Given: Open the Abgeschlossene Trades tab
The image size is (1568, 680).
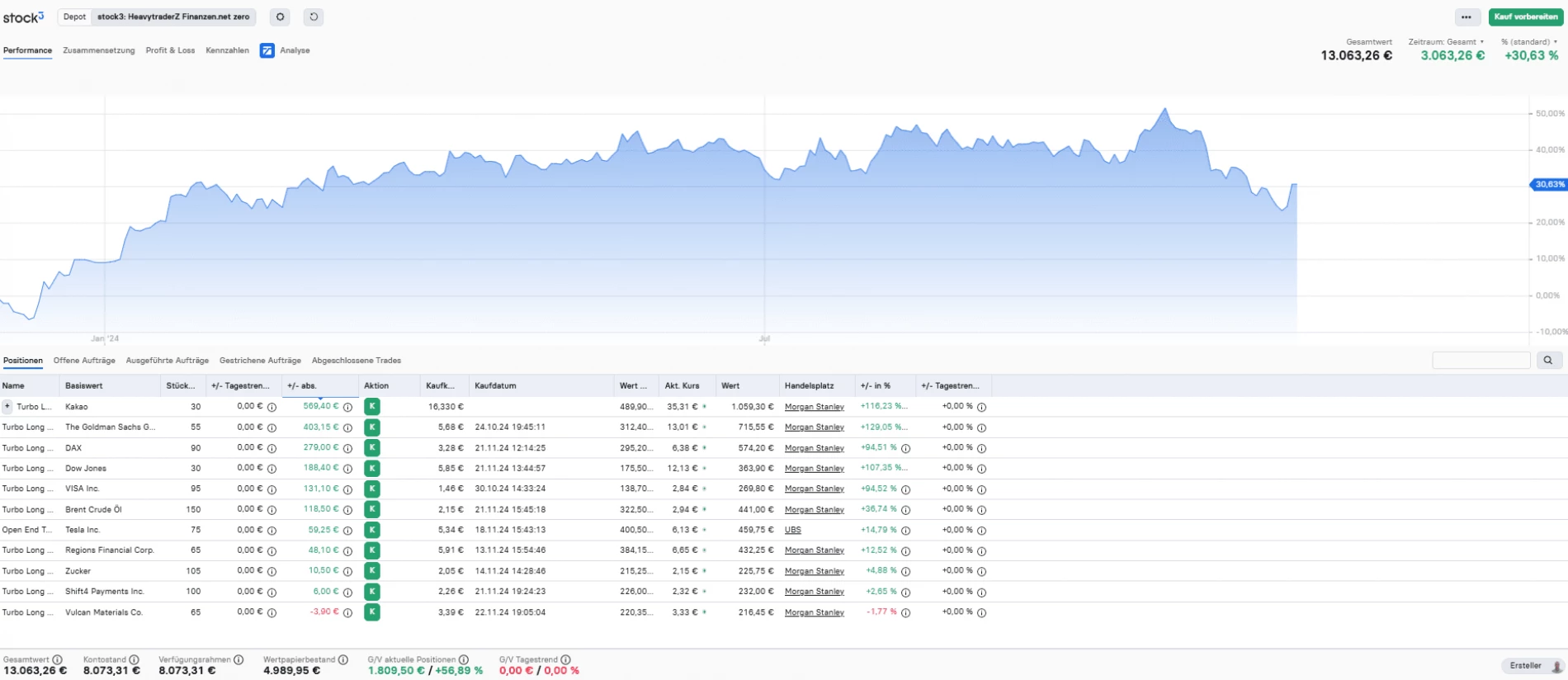Looking at the screenshot, I should point(356,361).
